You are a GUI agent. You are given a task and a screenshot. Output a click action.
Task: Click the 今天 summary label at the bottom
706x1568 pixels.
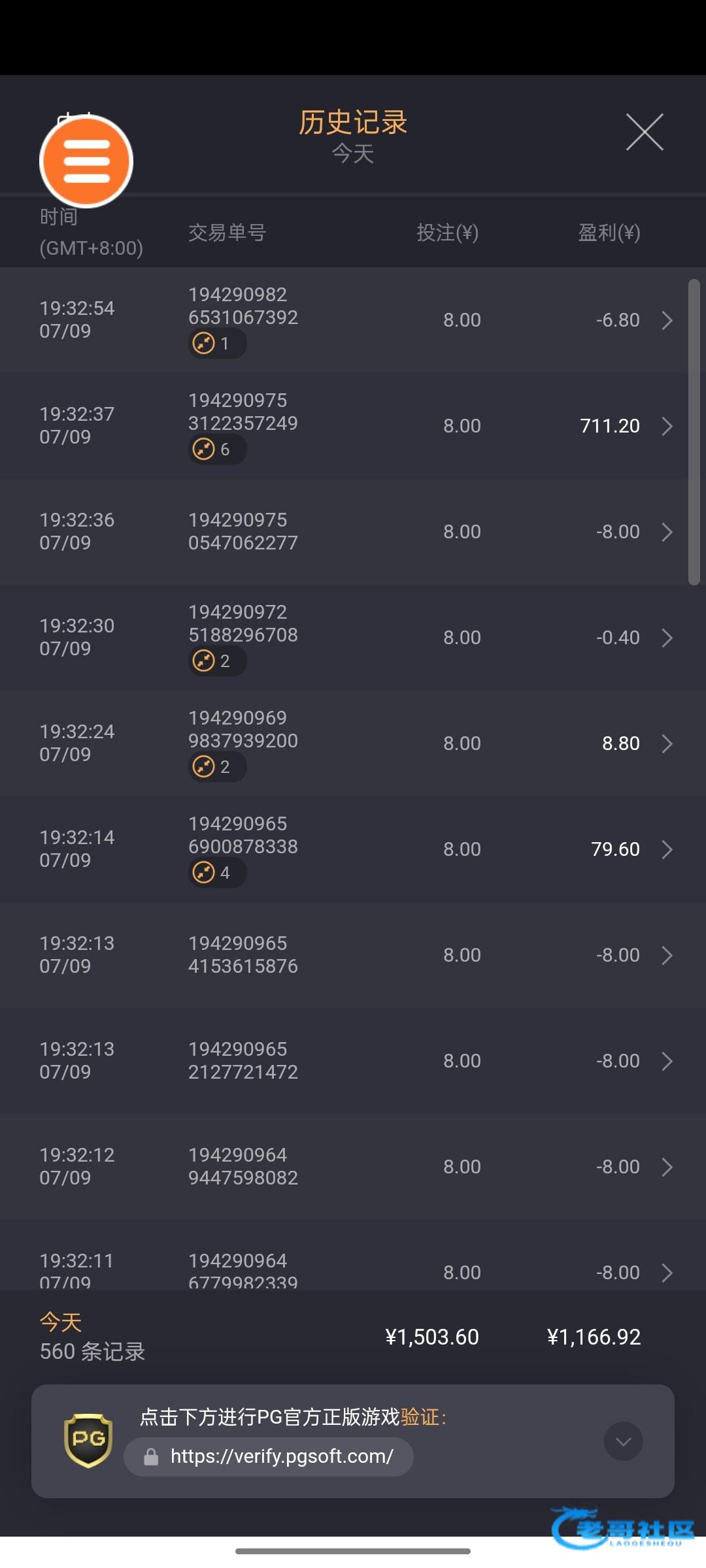61,1322
